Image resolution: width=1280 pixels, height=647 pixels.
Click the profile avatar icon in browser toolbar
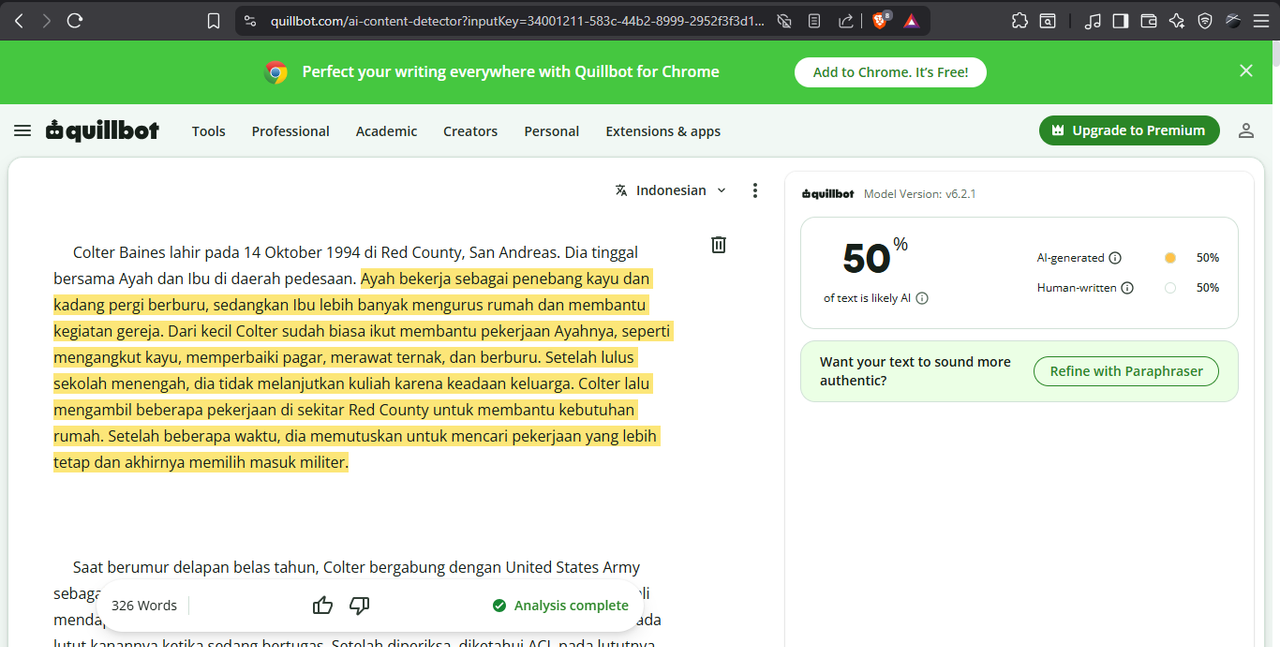click(1233, 20)
